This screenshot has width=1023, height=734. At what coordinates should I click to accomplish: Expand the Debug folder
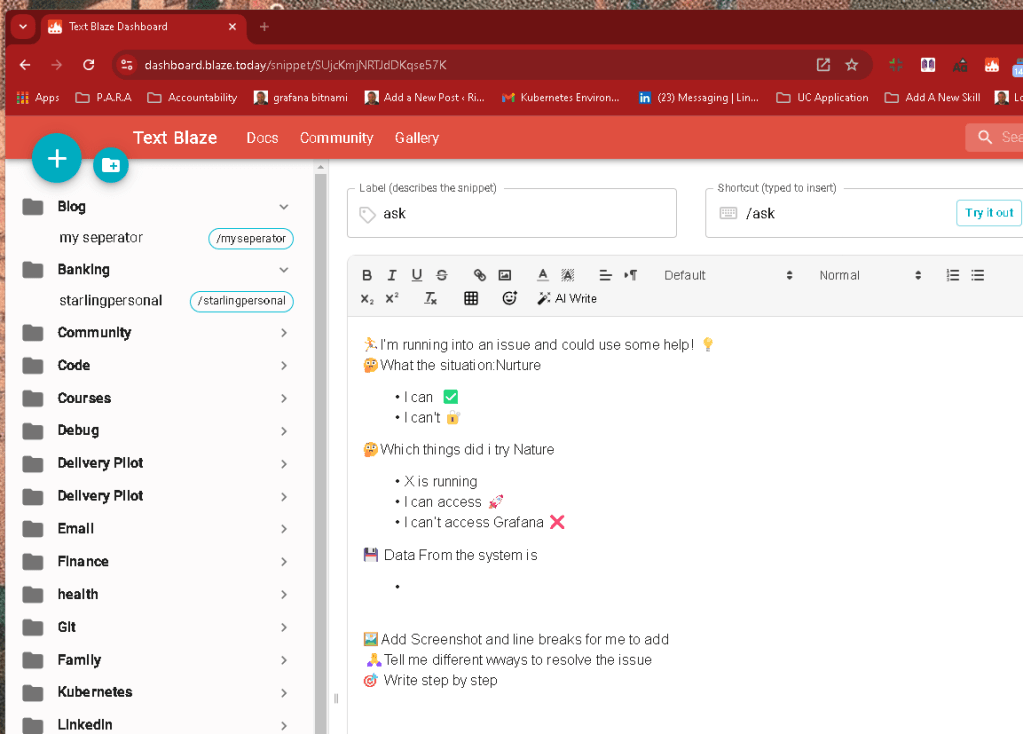(x=284, y=431)
